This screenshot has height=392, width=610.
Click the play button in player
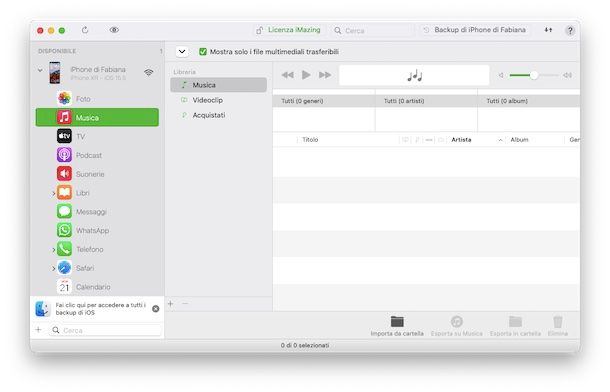click(306, 75)
